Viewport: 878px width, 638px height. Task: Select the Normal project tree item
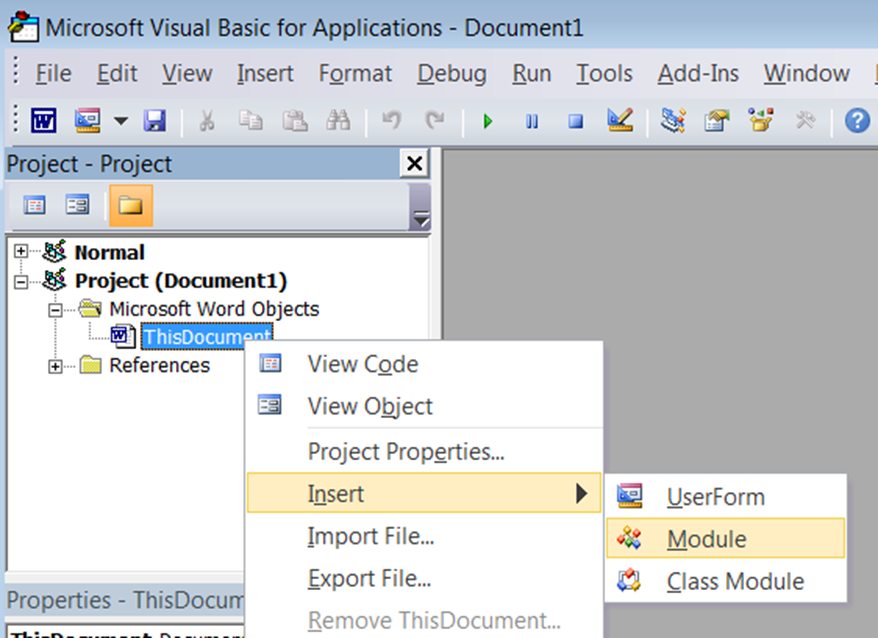click(110, 253)
